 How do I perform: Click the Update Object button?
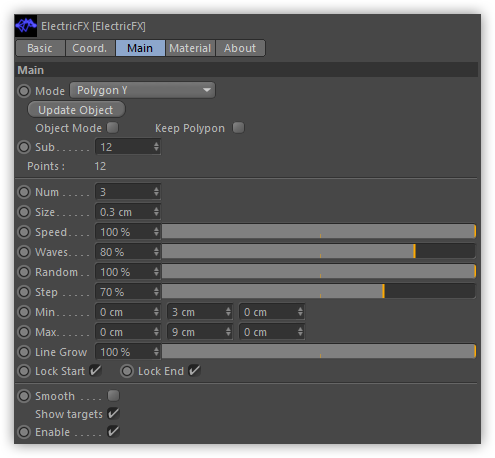point(76,110)
